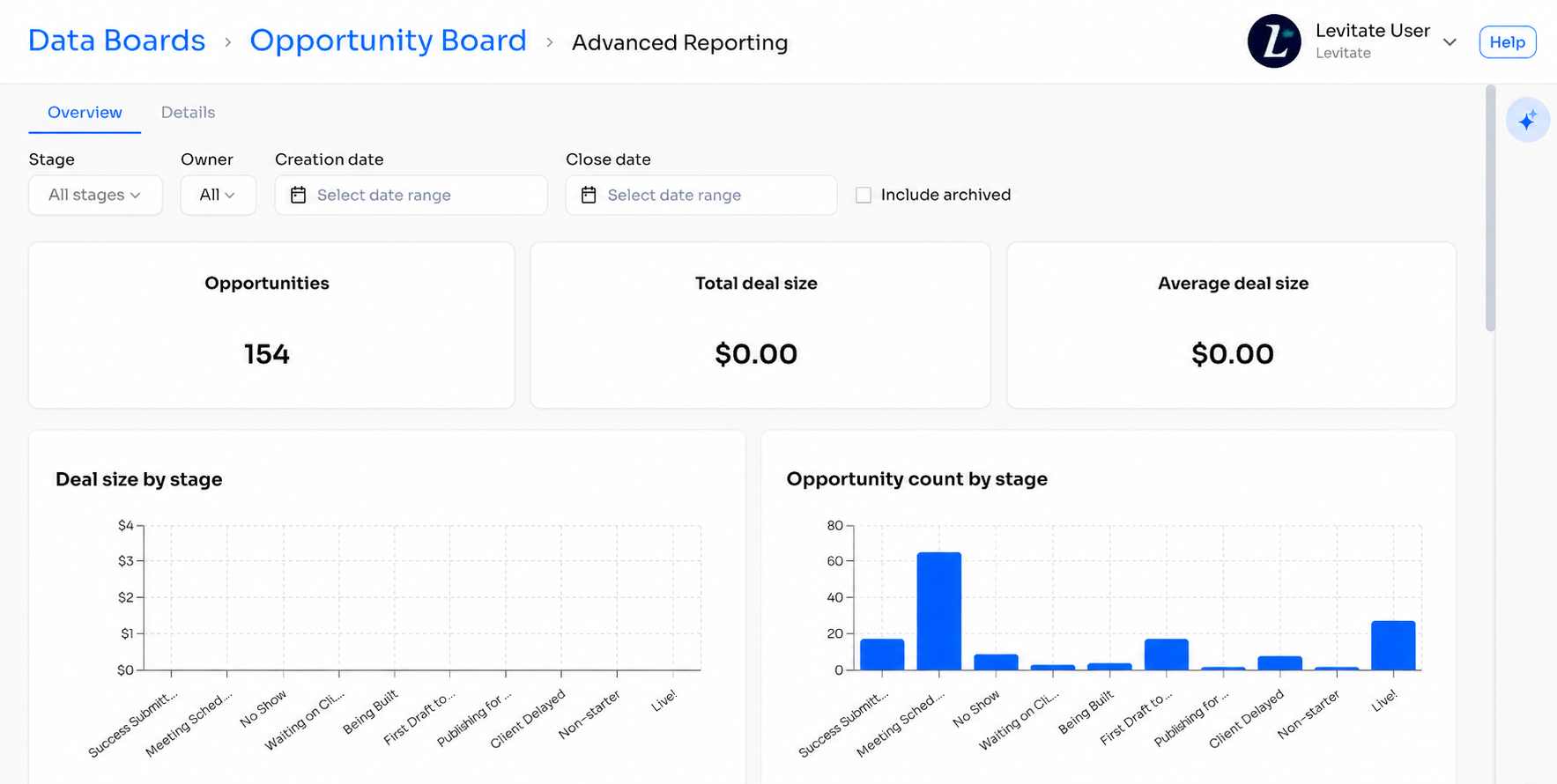Go to Data Boards breadcrumb link
1557x784 pixels.
(116, 41)
